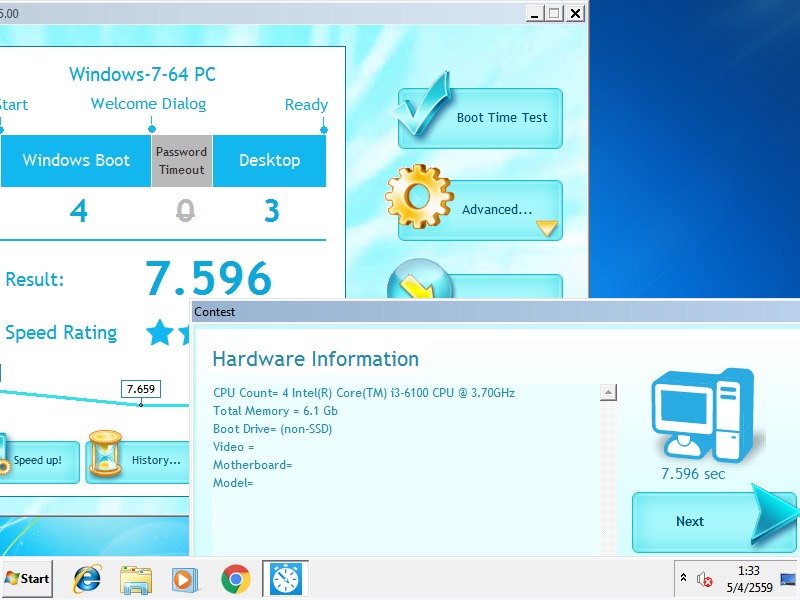Screen dimensions: 800x600
Task: Click the Ready marker label
Action: tap(306, 105)
